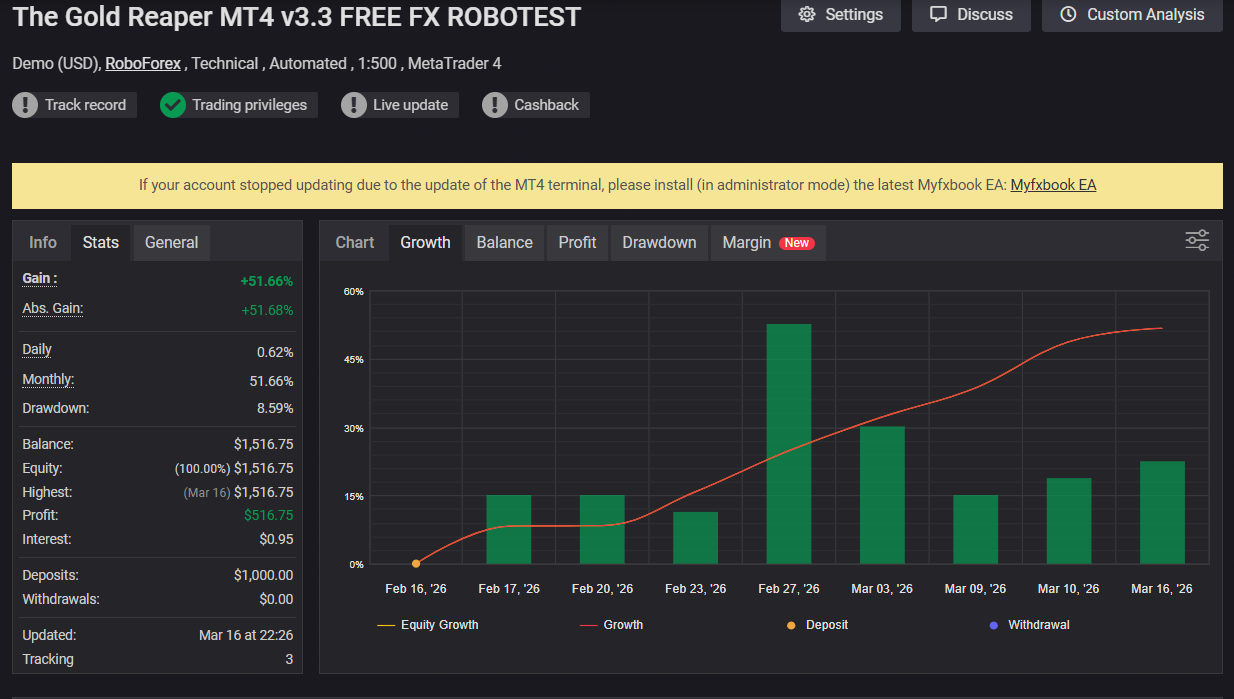The image size is (1234, 699).
Task: Click the green Trading privileges checkmark icon
Action: [x=173, y=105]
